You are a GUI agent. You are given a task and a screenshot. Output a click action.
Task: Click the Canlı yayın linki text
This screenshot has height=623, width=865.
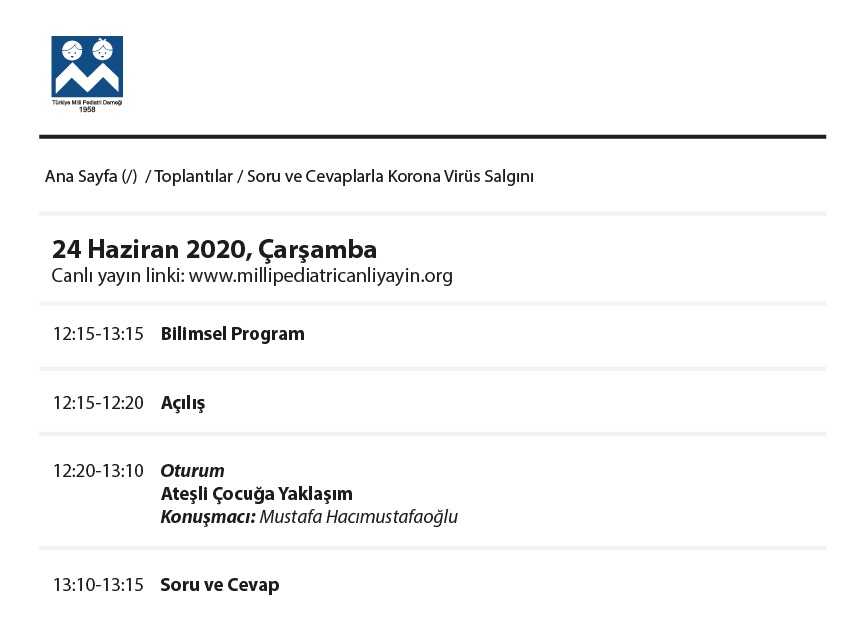[116, 275]
